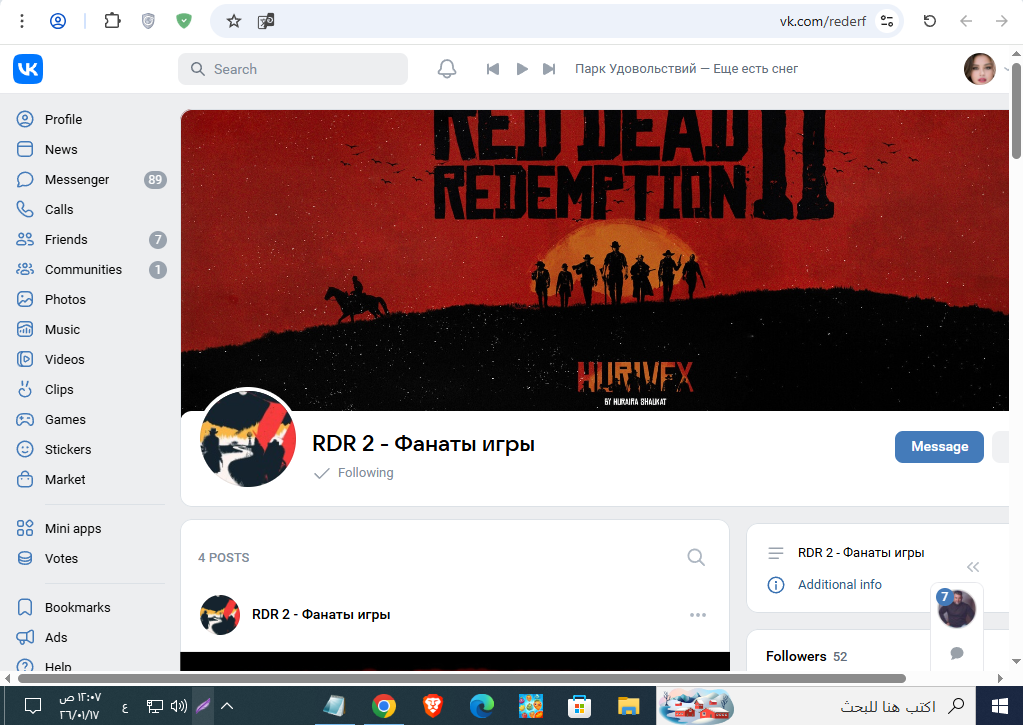This screenshot has height=725, width=1023.
Task: Click the Followers 52 heading
Action: tap(806, 656)
